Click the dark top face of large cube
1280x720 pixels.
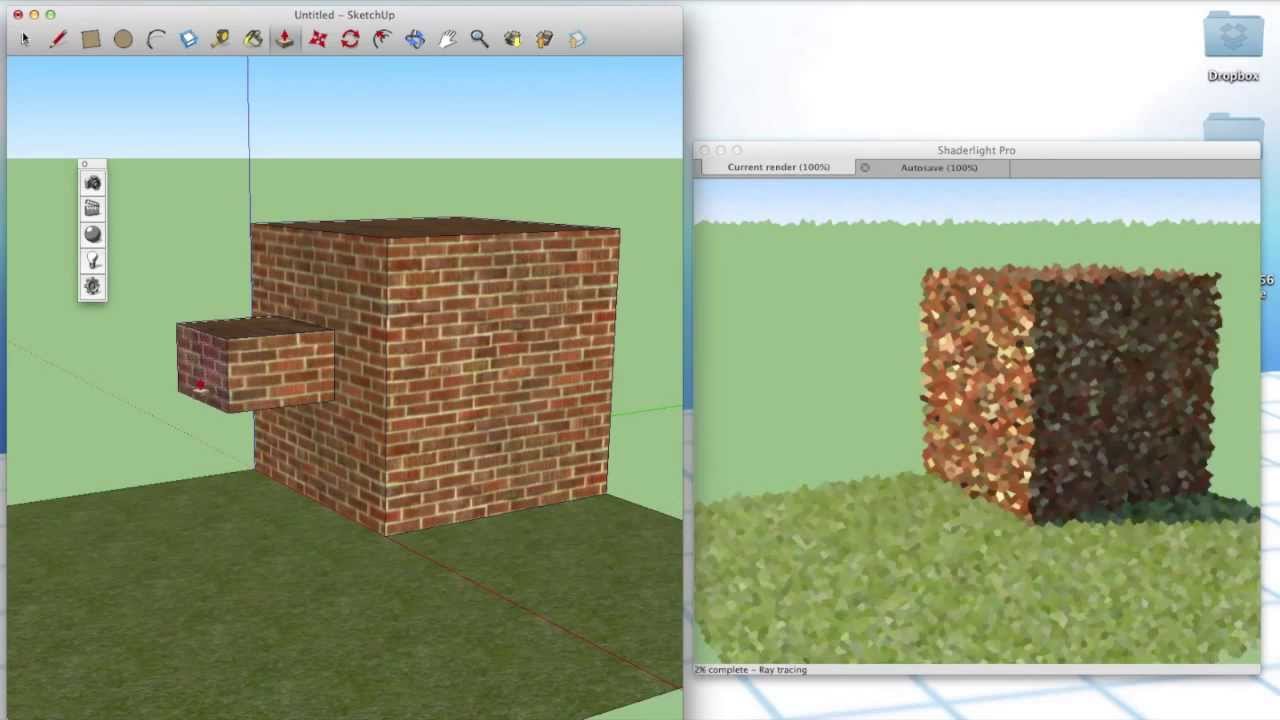pos(435,227)
